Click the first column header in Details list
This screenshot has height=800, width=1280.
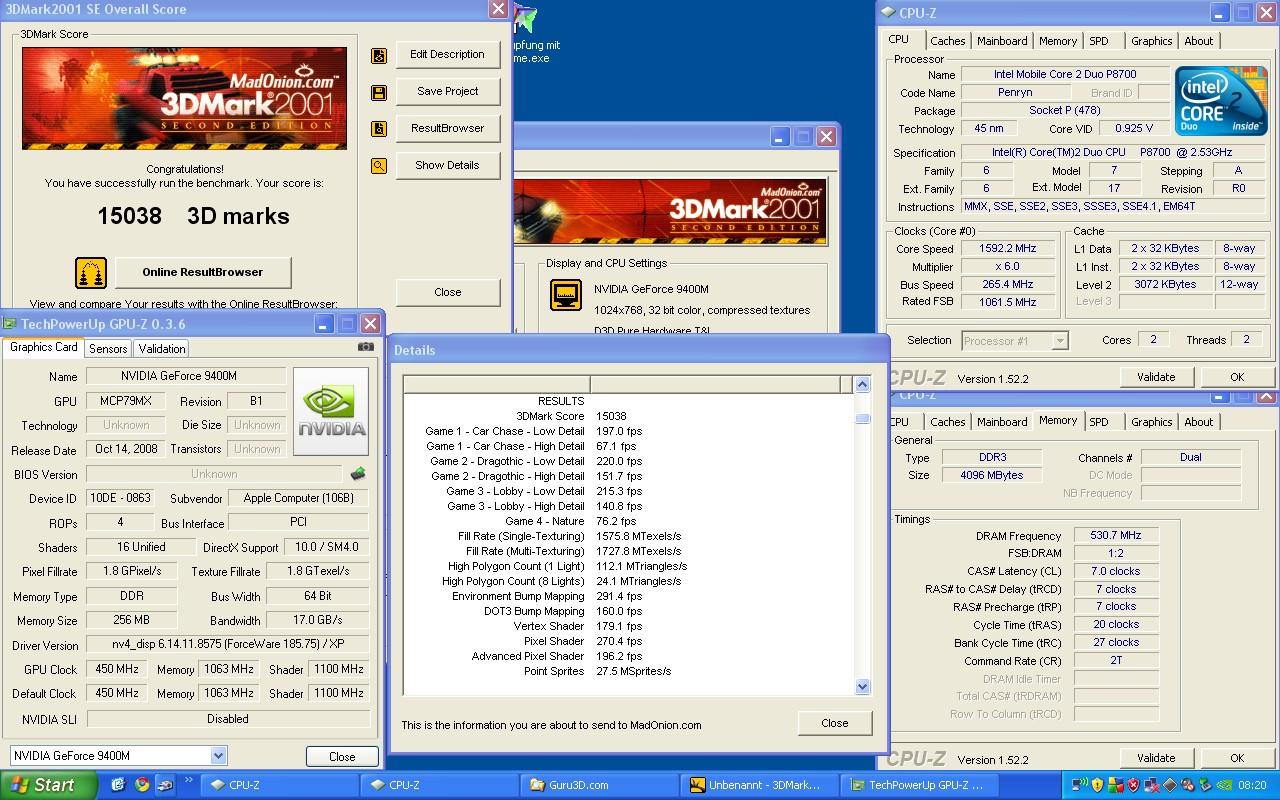(x=497, y=384)
